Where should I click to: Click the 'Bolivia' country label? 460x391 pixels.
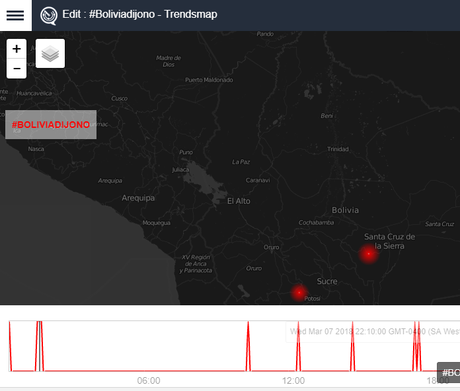pos(345,210)
